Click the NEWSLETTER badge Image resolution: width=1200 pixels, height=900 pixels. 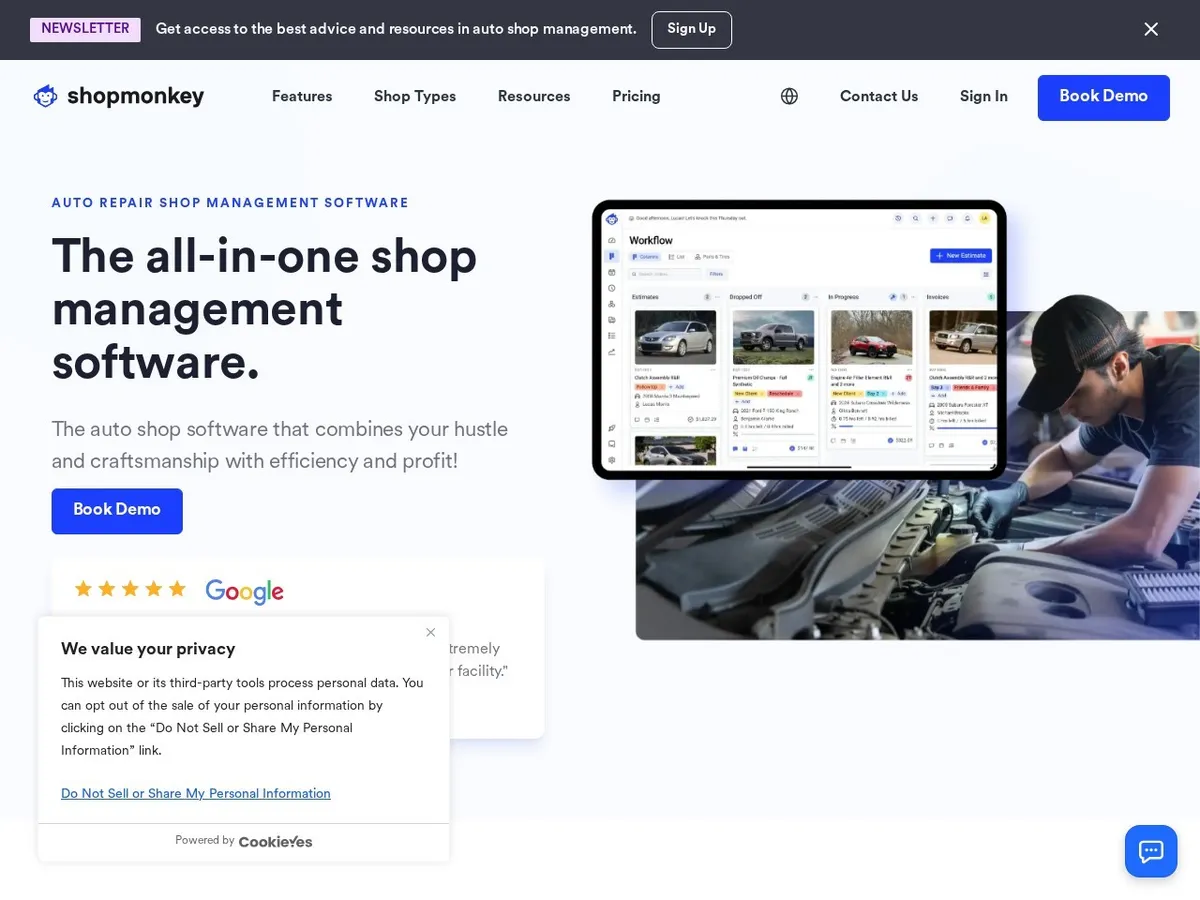click(85, 29)
